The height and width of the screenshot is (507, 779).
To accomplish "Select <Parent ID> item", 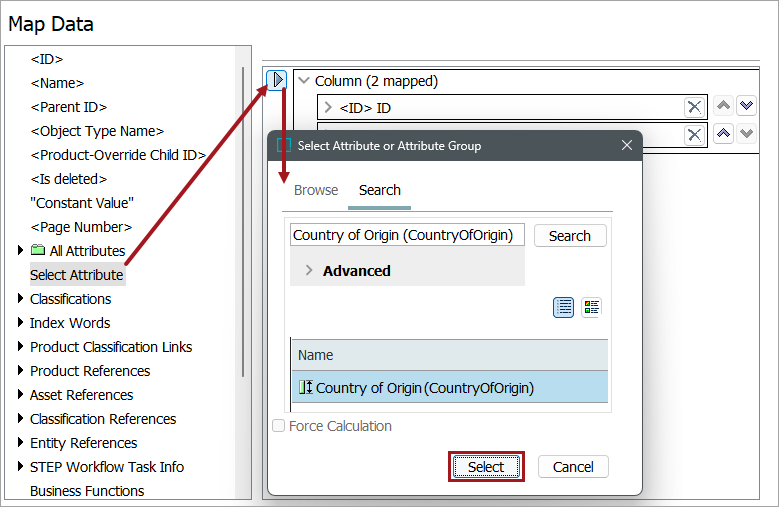I will pos(69,107).
